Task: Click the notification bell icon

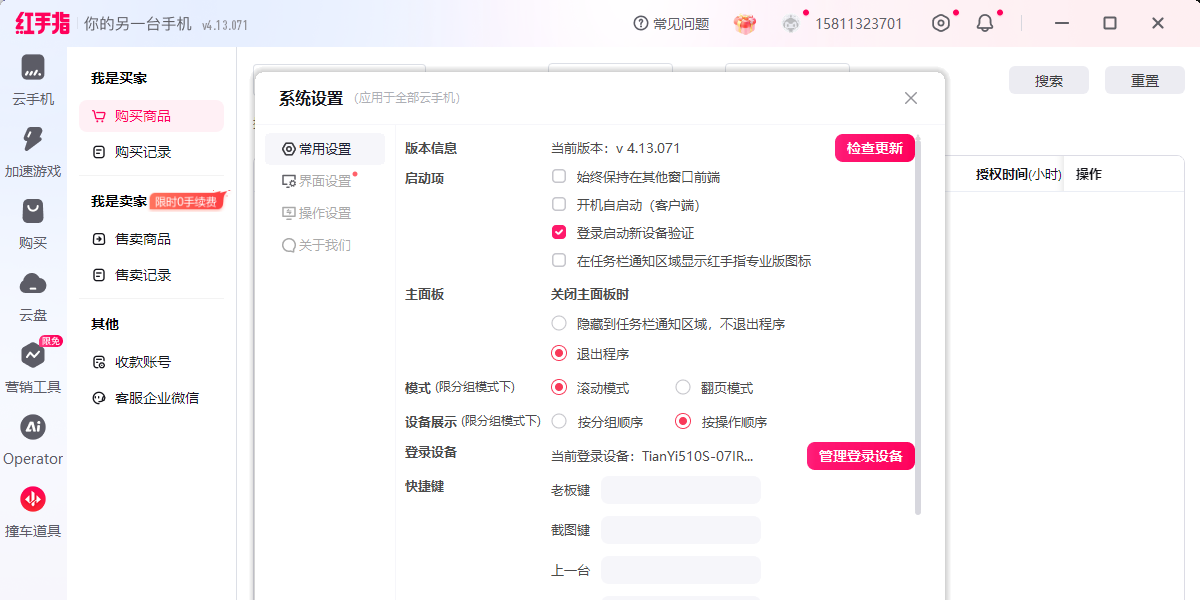Action: [x=985, y=23]
